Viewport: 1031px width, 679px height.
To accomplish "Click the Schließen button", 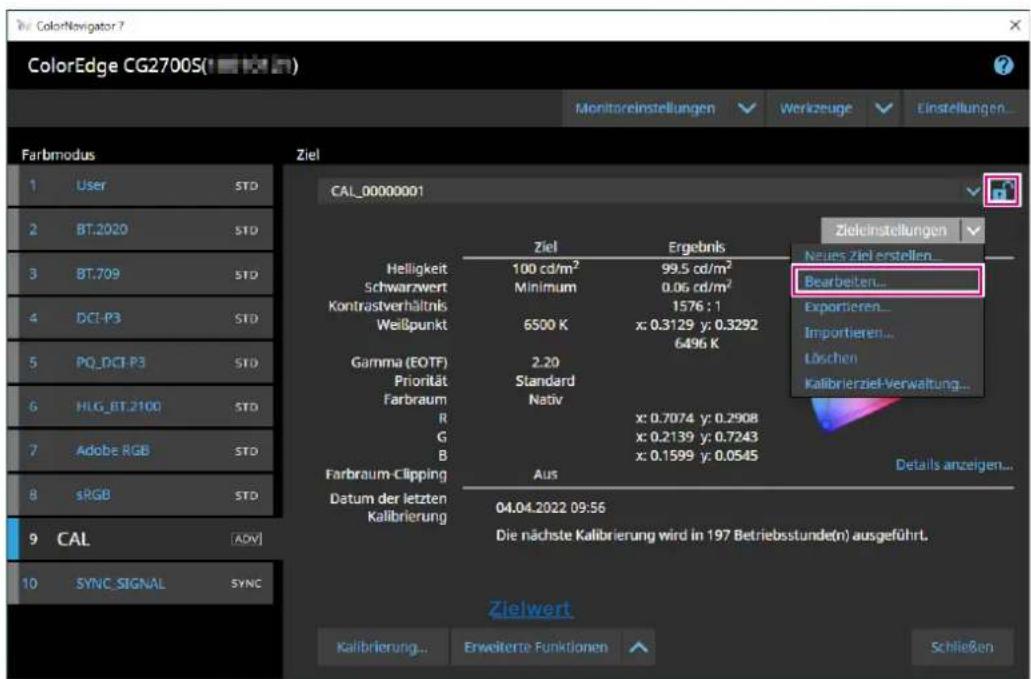I will click(962, 647).
